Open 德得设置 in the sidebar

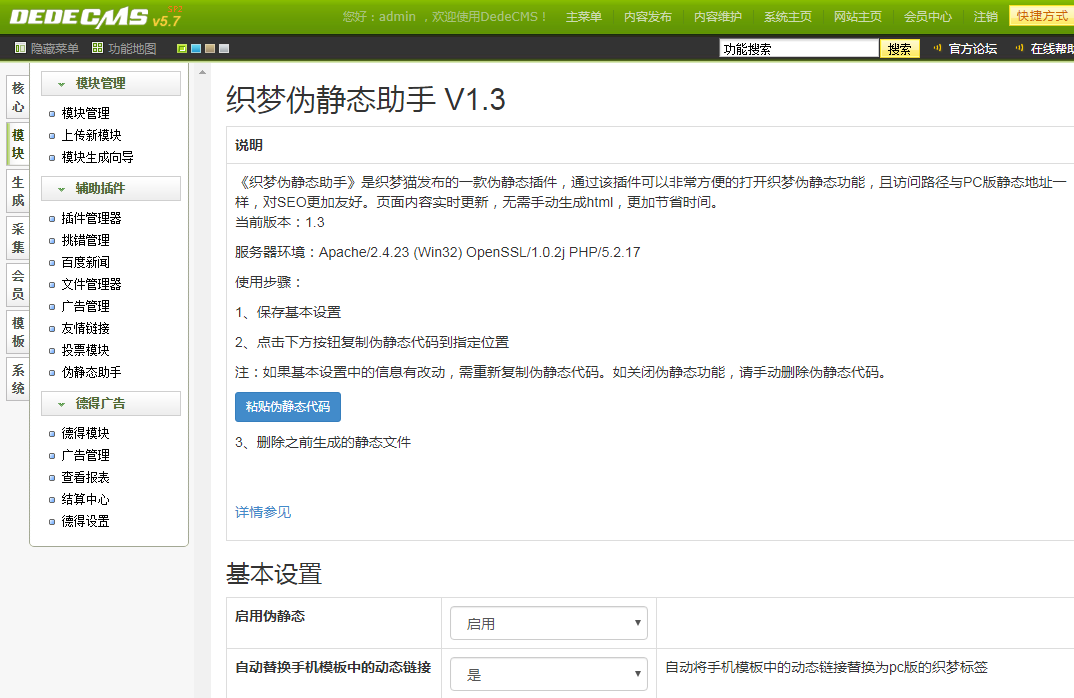coord(86,521)
